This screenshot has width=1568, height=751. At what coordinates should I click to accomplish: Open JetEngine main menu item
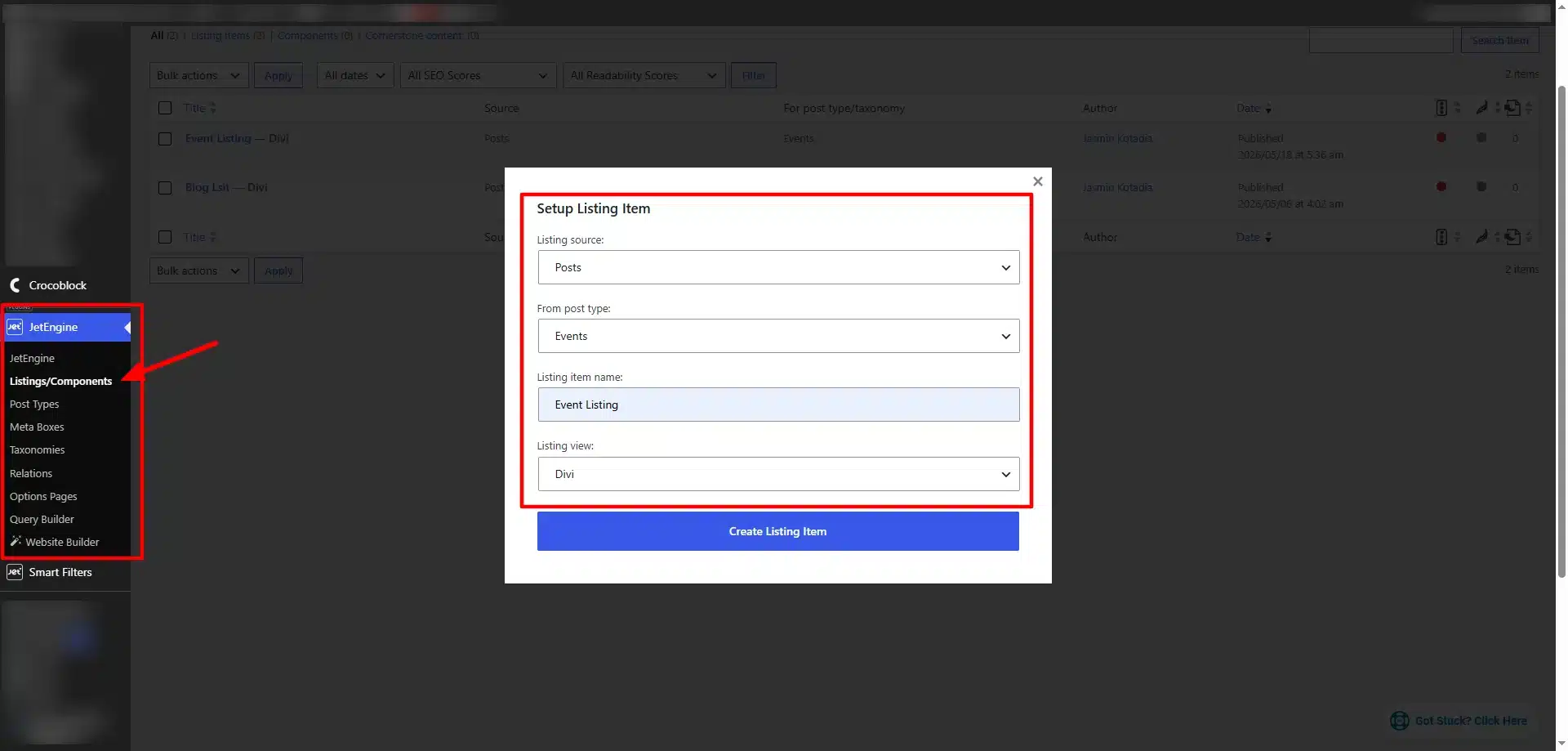point(65,327)
